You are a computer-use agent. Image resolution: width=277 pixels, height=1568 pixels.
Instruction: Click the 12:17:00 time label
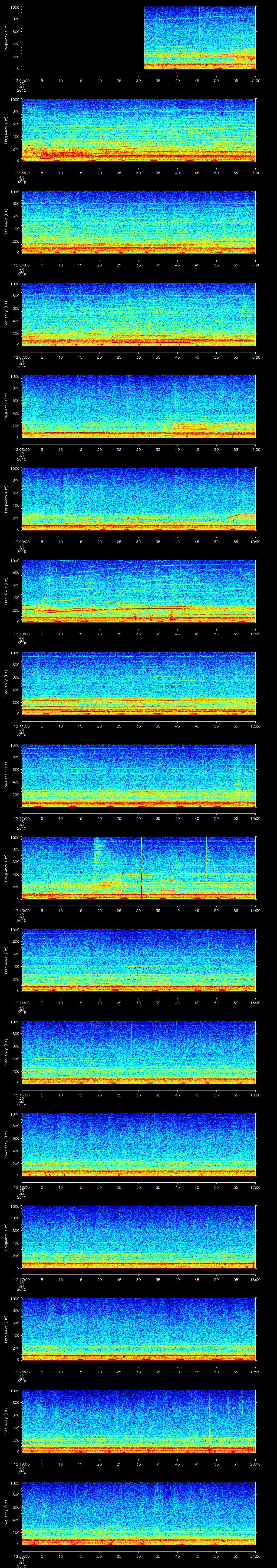(21, 1279)
